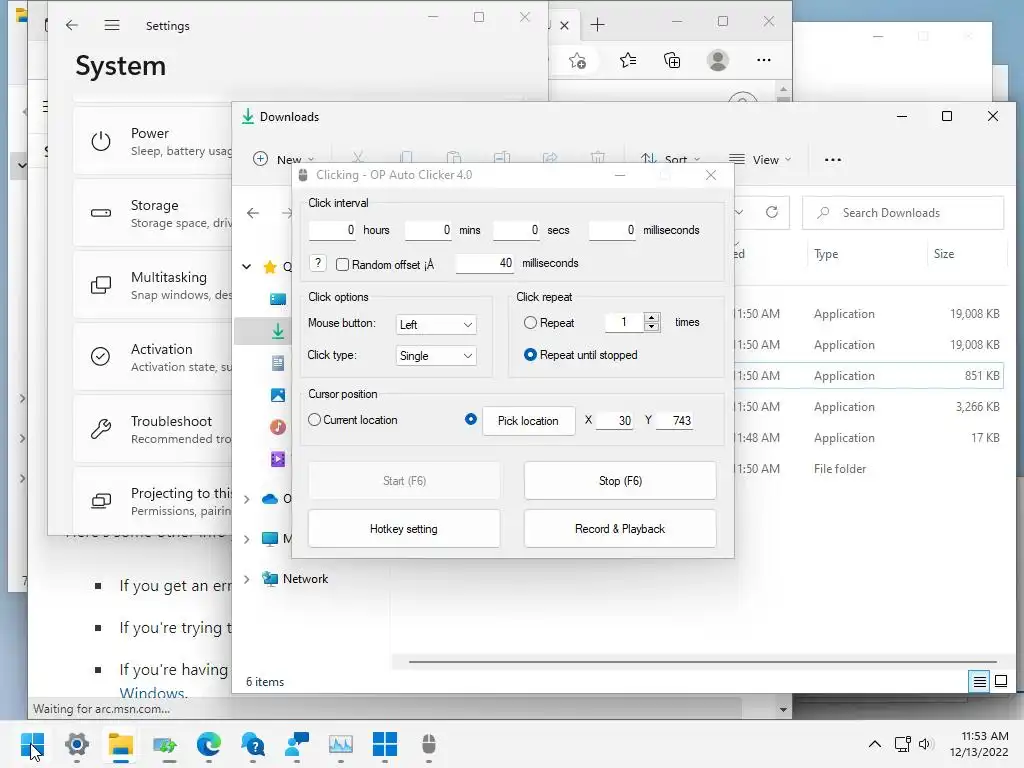This screenshot has width=1024, height=768.
Task: Go back in Settings window
Action: coord(72,25)
